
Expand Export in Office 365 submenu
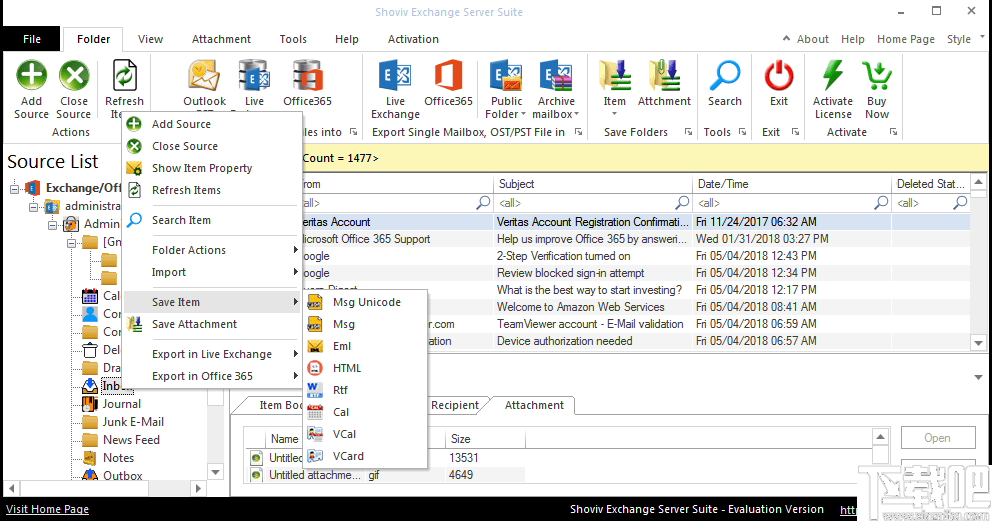pyautogui.click(x=212, y=376)
